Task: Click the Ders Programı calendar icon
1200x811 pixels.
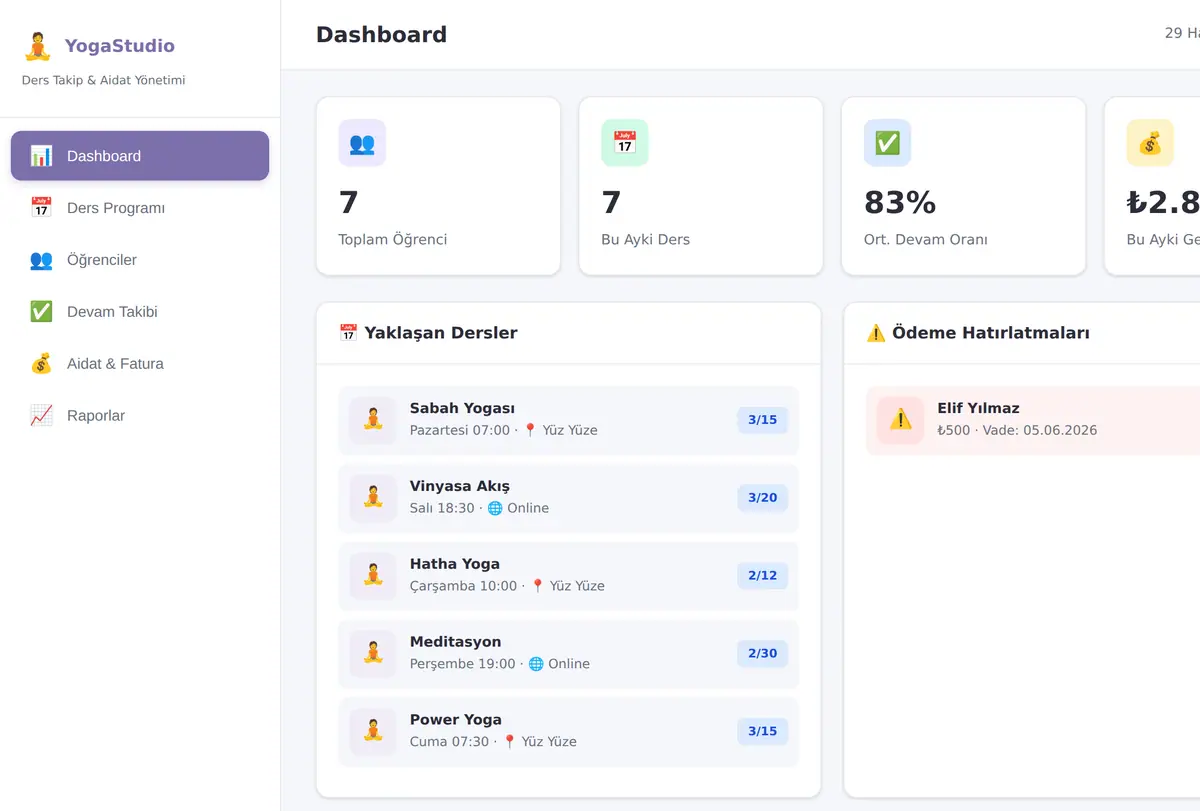Action: tap(41, 208)
